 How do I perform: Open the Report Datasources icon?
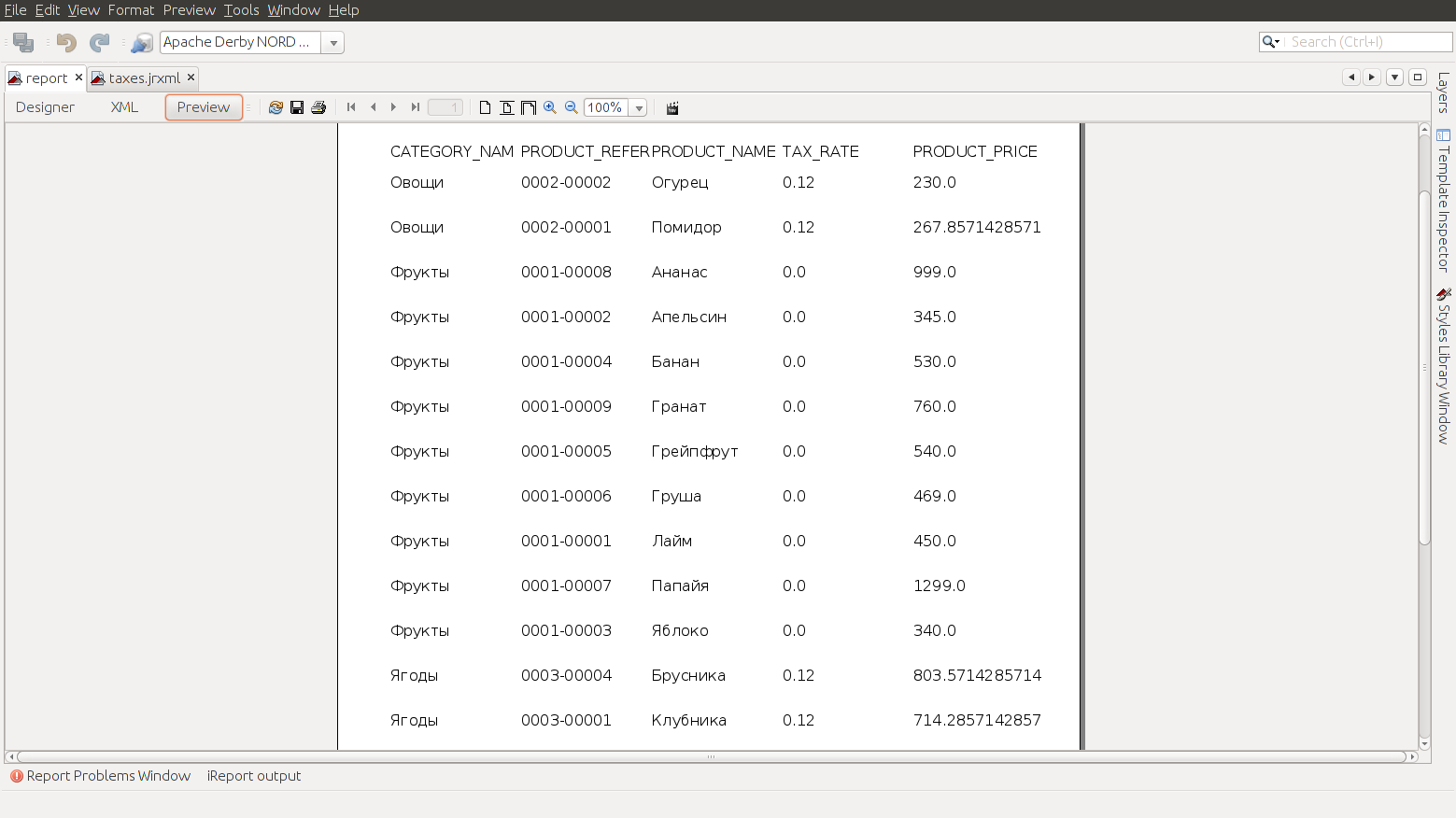(x=142, y=42)
